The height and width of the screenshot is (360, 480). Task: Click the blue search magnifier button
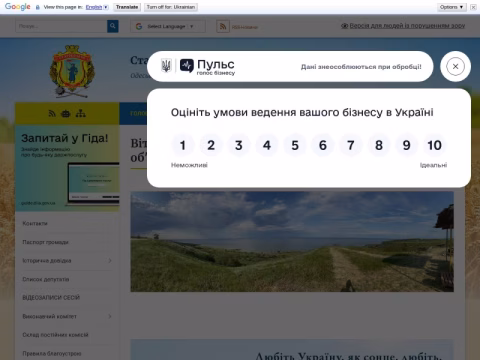point(113,26)
